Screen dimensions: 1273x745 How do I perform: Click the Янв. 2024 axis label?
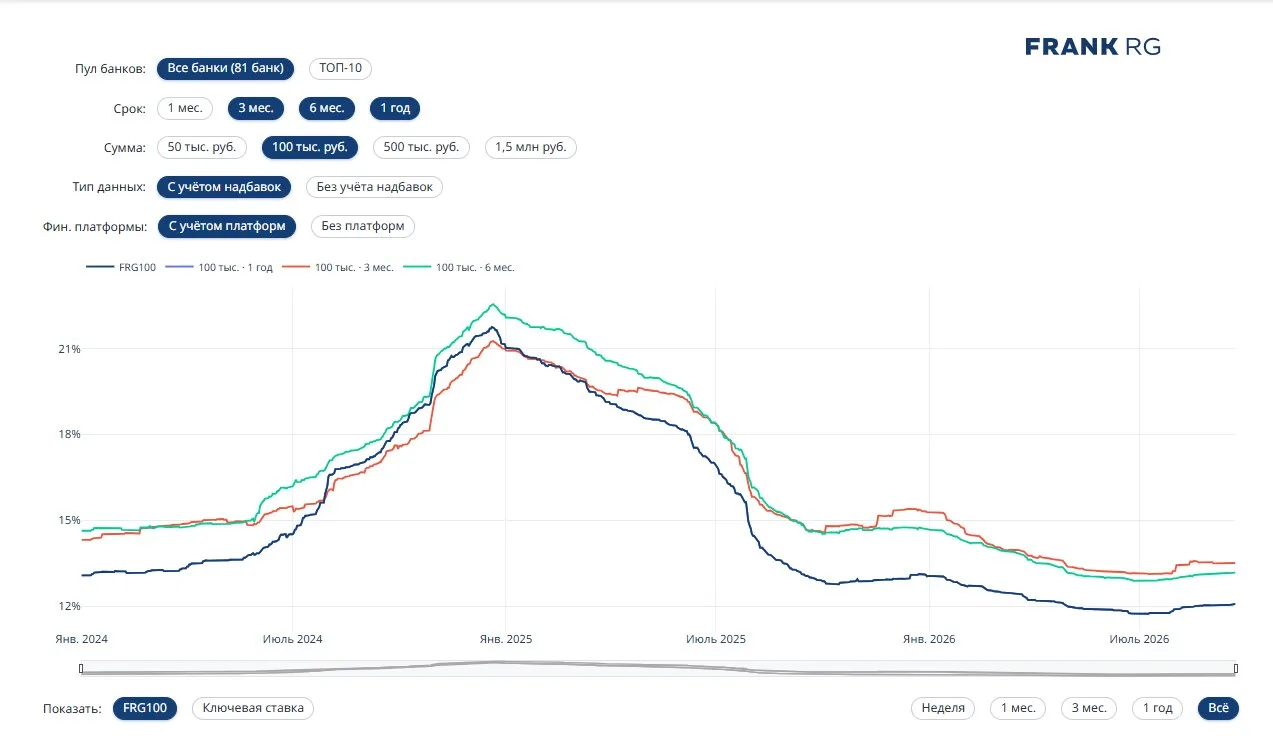[81, 638]
